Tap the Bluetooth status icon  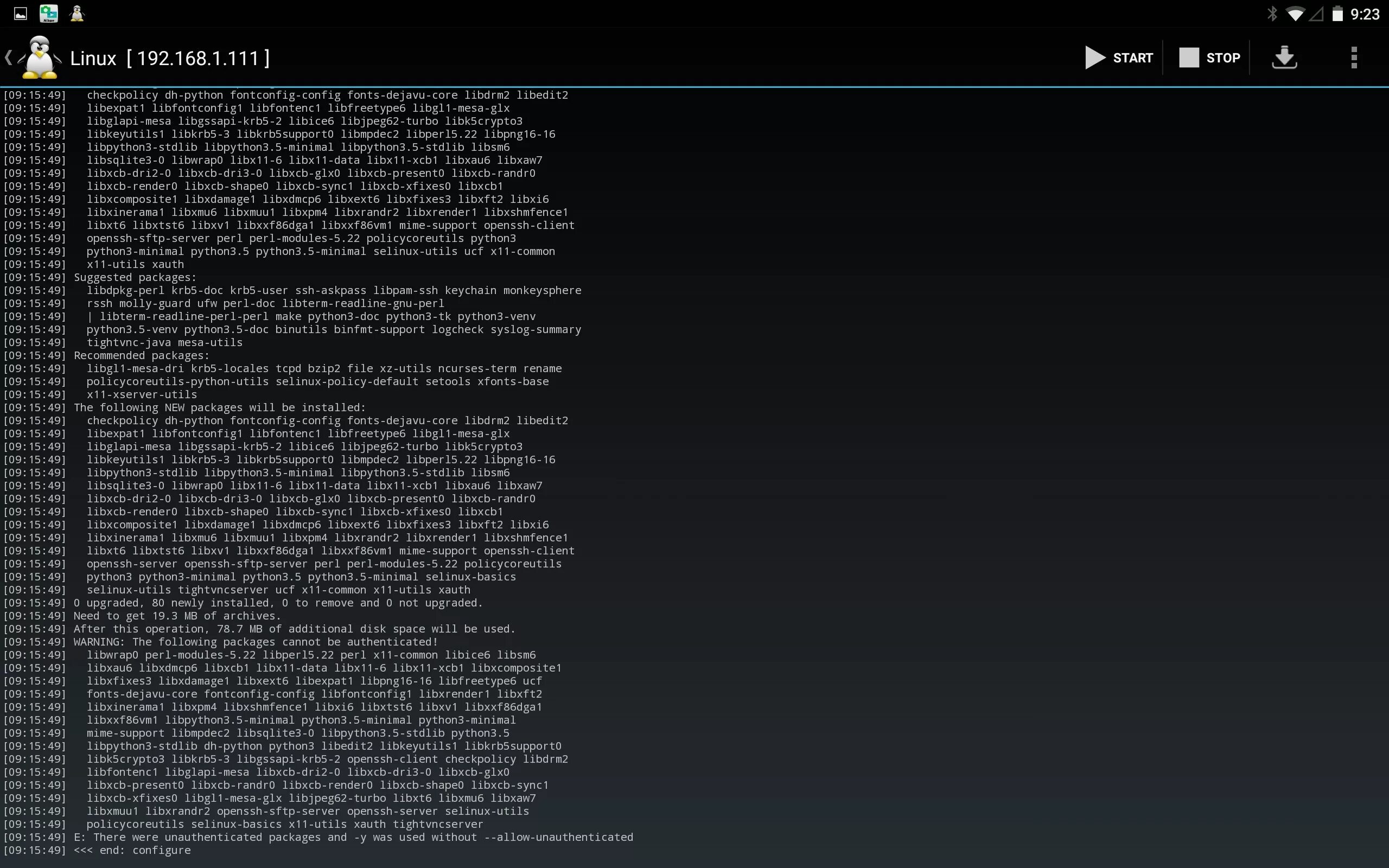[x=1272, y=14]
